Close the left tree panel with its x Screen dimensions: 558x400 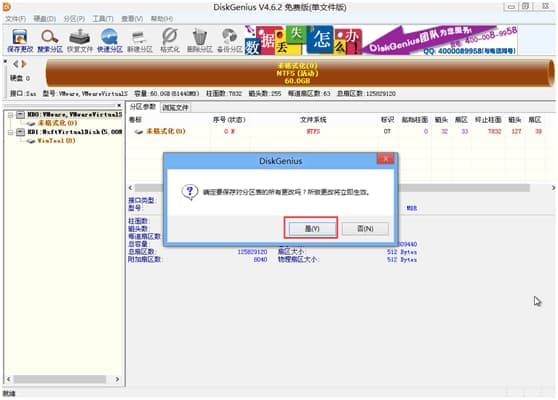point(119,105)
